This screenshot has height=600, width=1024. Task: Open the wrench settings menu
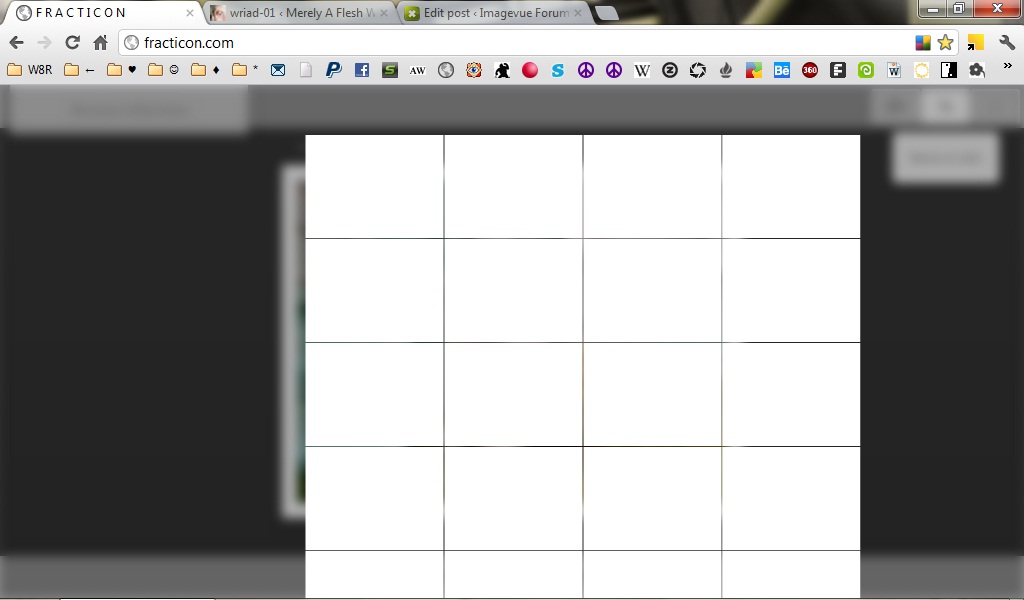1006,43
